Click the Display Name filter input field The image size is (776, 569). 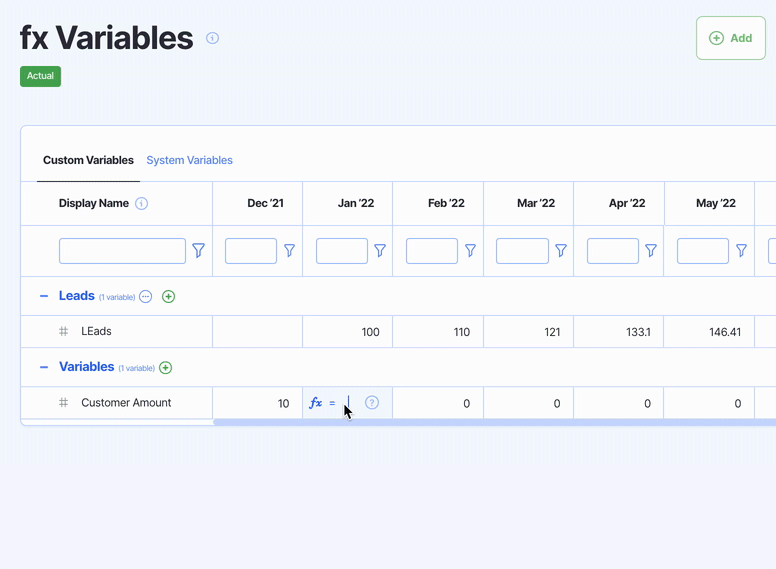[x=122, y=251]
